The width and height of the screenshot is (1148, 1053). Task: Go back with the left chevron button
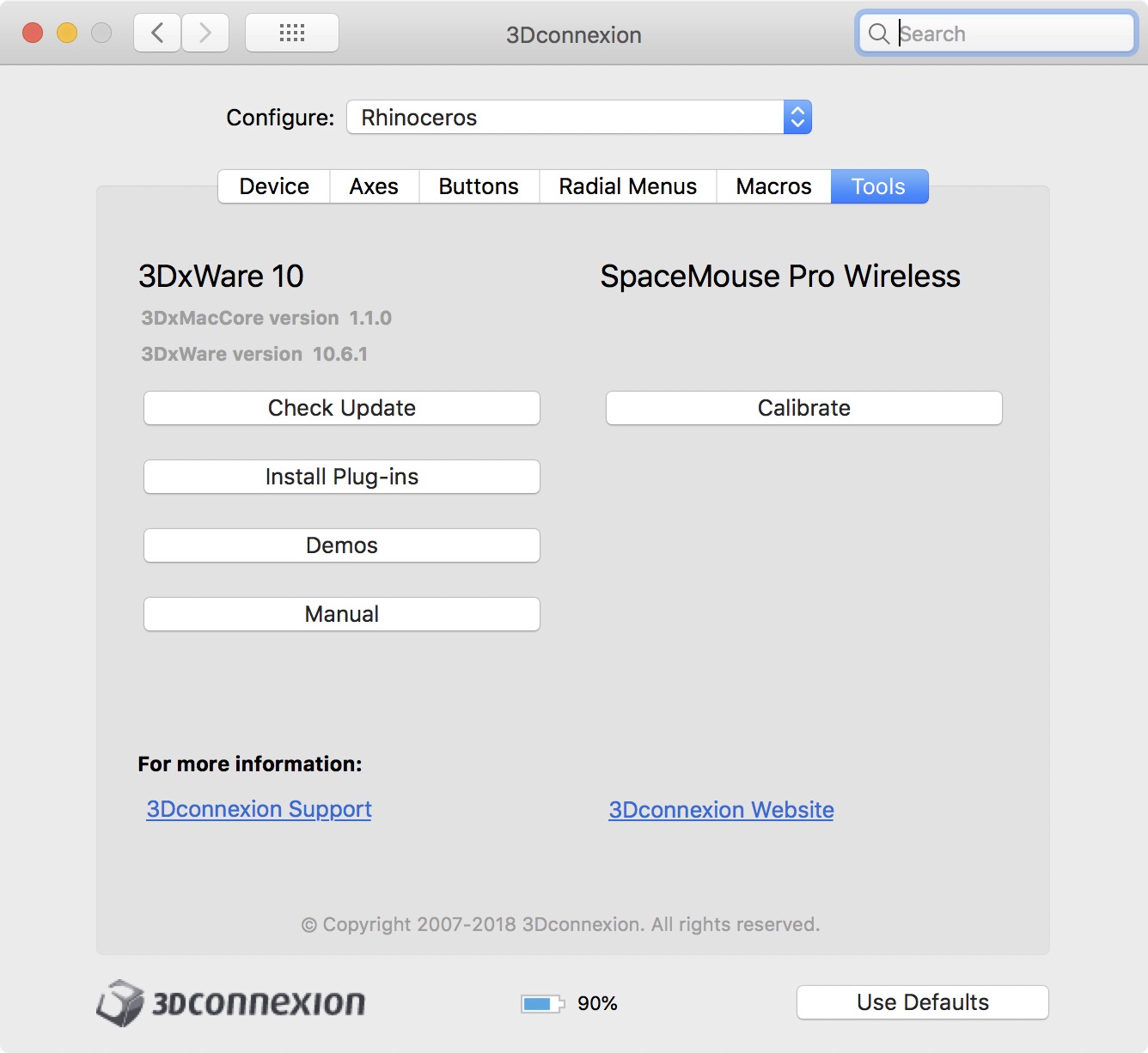pyautogui.click(x=157, y=33)
